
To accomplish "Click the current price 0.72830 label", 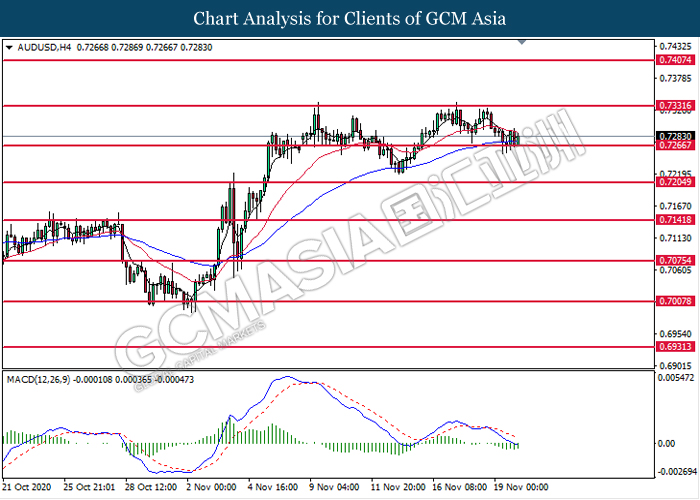I will tap(675, 136).
